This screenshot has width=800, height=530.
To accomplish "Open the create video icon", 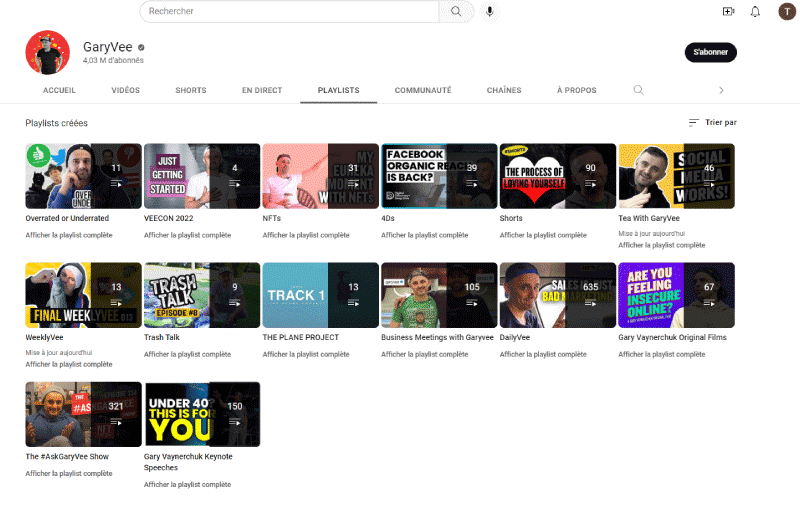I will click(728, 11).
